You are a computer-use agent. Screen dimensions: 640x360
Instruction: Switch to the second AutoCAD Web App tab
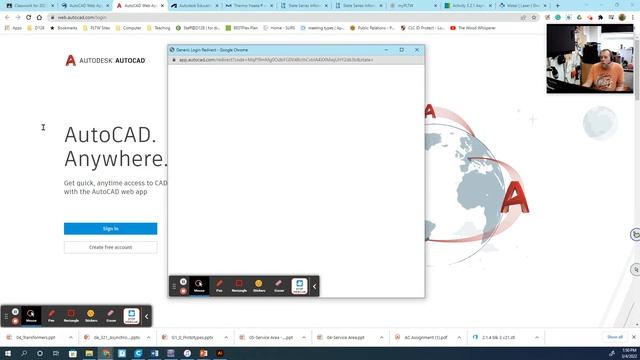pos(140,6)
